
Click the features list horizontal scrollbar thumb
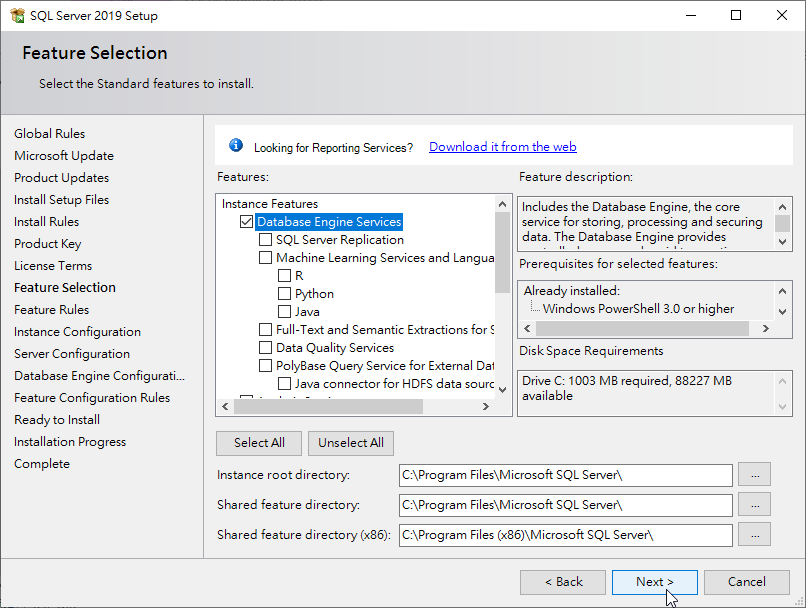pos(328,407)
